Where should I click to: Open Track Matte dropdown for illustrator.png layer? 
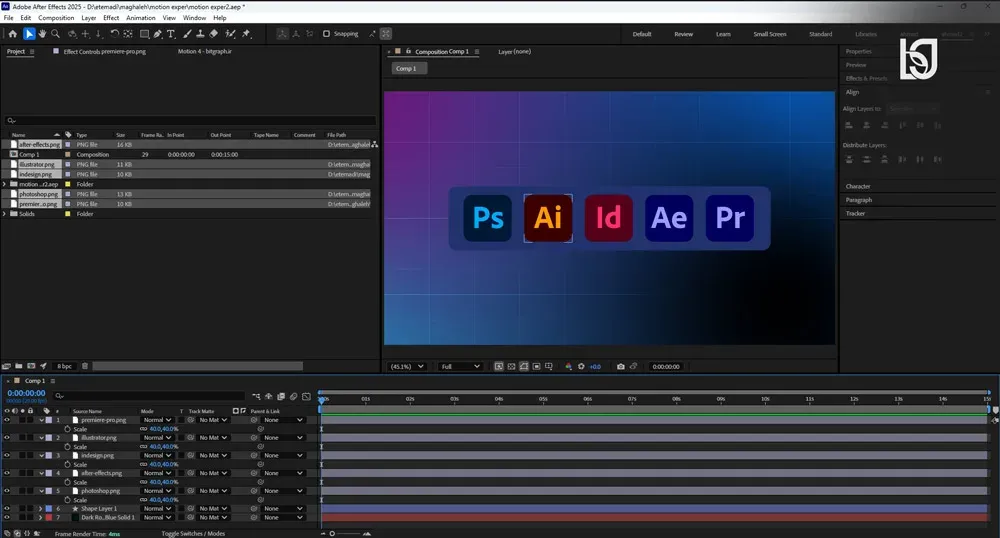[x=213, y=438]
